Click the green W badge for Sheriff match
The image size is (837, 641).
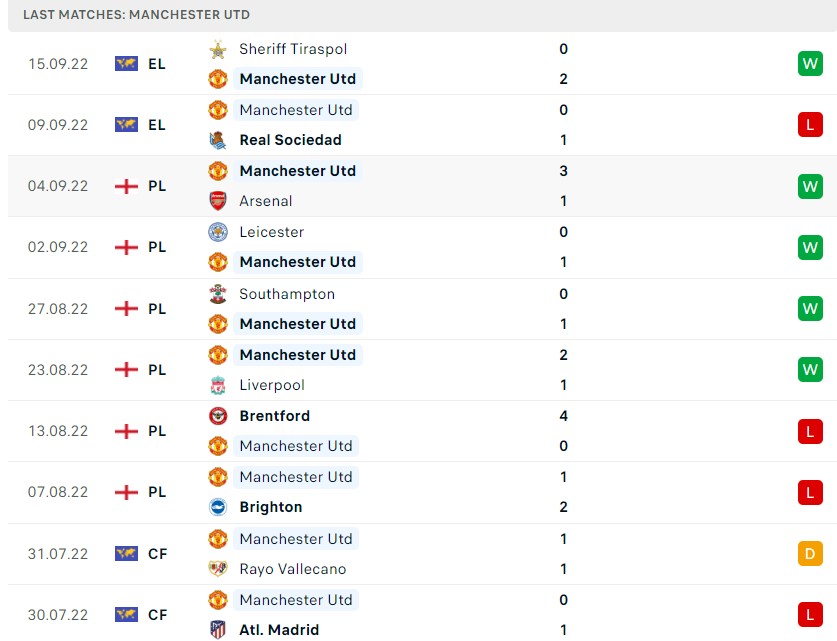tap(809, 64)
